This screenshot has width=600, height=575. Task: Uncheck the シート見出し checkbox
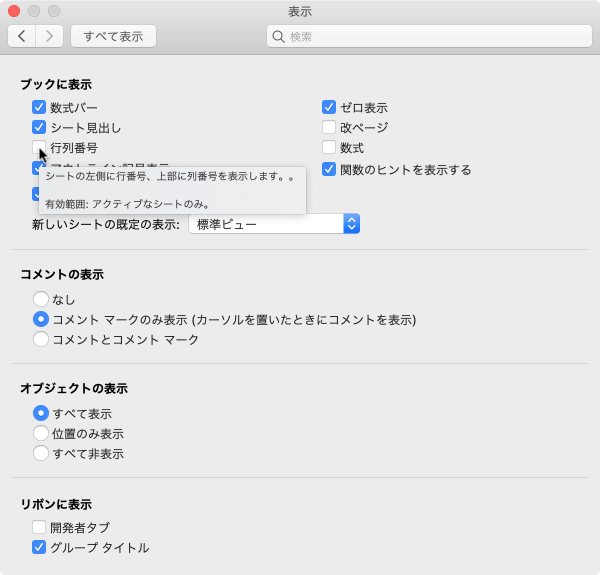(39, 127)
